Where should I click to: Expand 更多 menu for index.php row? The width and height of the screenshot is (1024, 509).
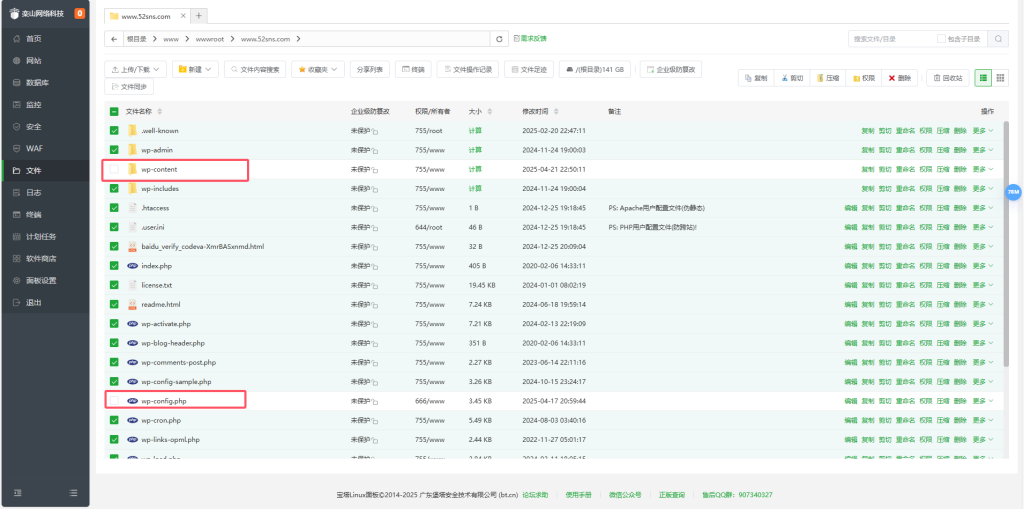pyautogui.click(x=983, y=266)
